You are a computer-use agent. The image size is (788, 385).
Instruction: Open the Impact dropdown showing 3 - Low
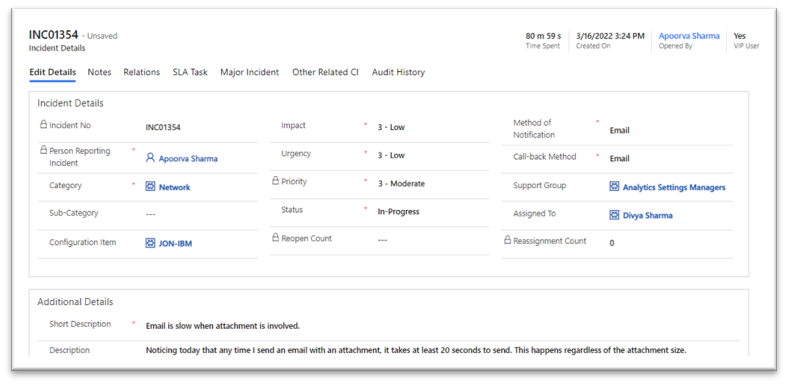click(x=432, y=127)
